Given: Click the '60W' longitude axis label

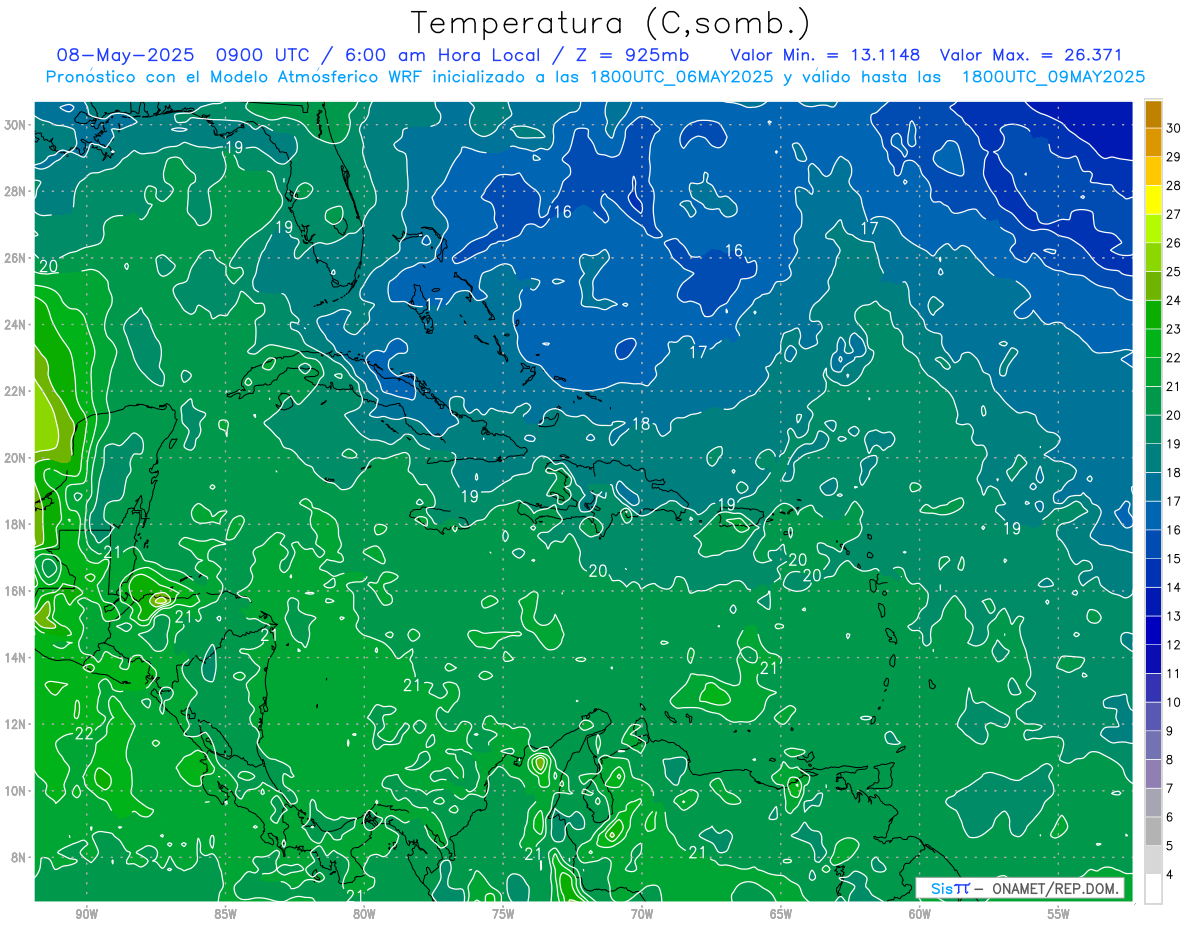Looking at the screenshot, I should tap(920, 914).
